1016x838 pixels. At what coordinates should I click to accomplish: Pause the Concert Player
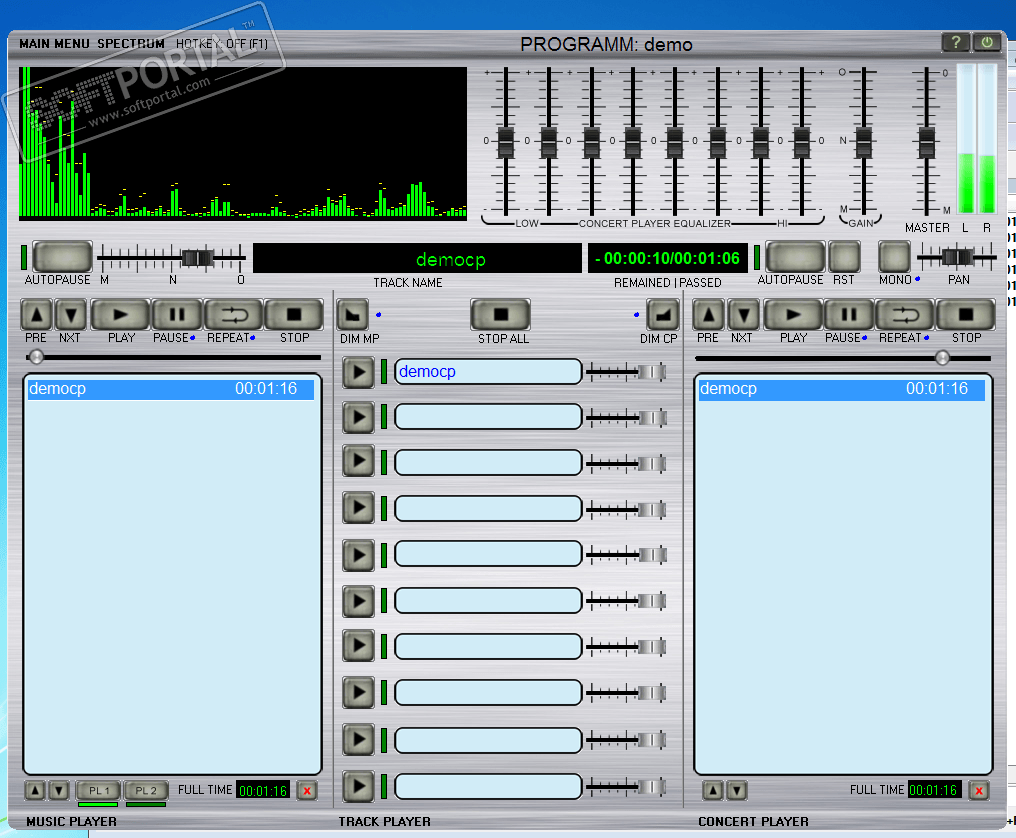pyautogui.click(x=849, y=315)
